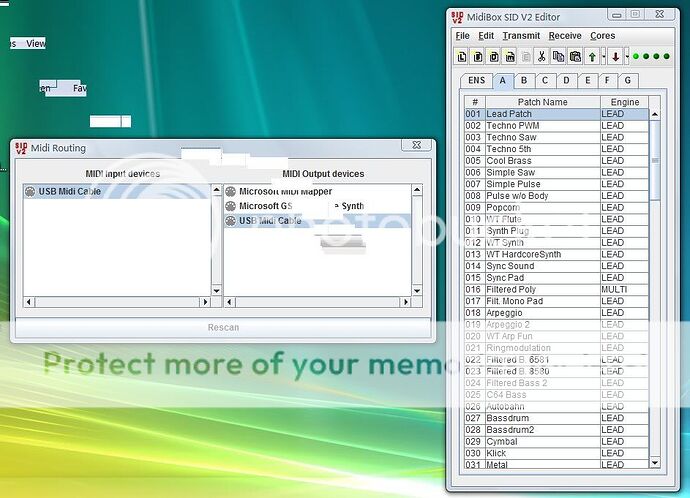The image size is (690, 498).
Task: Click the red down-arrow receive icon
Action: click(x=616, y=57)
